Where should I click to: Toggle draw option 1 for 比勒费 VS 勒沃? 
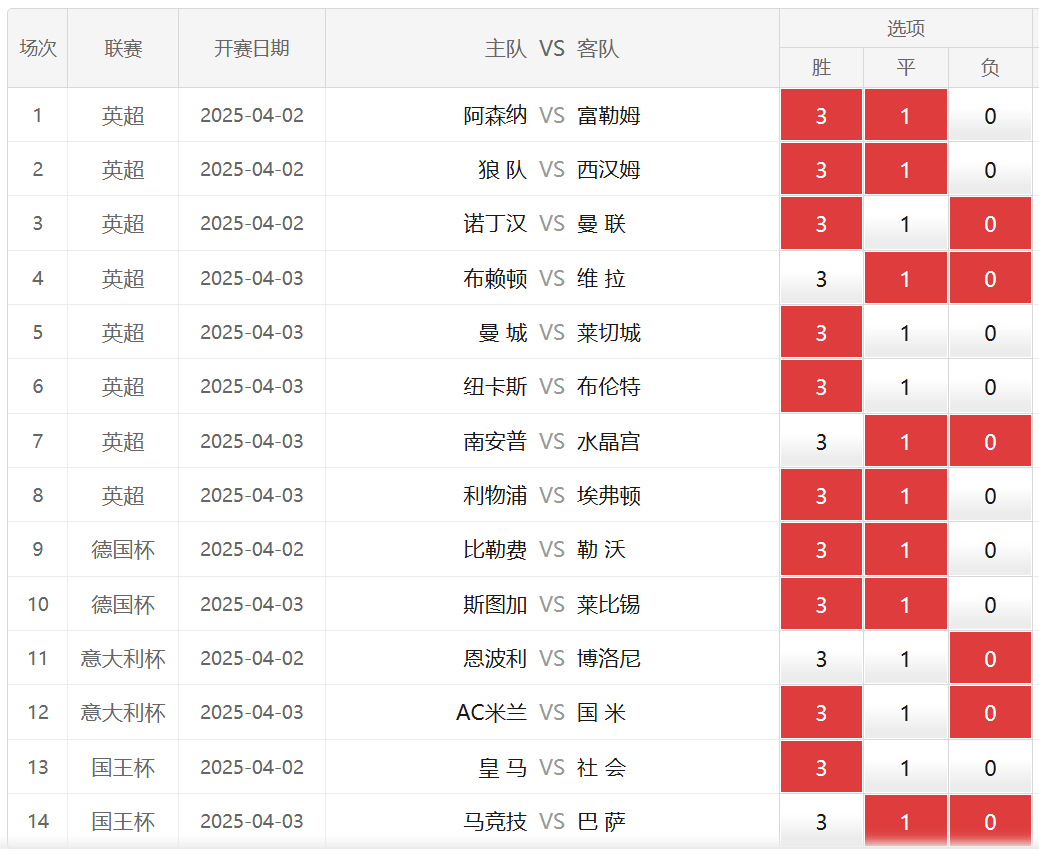[905, 549]
